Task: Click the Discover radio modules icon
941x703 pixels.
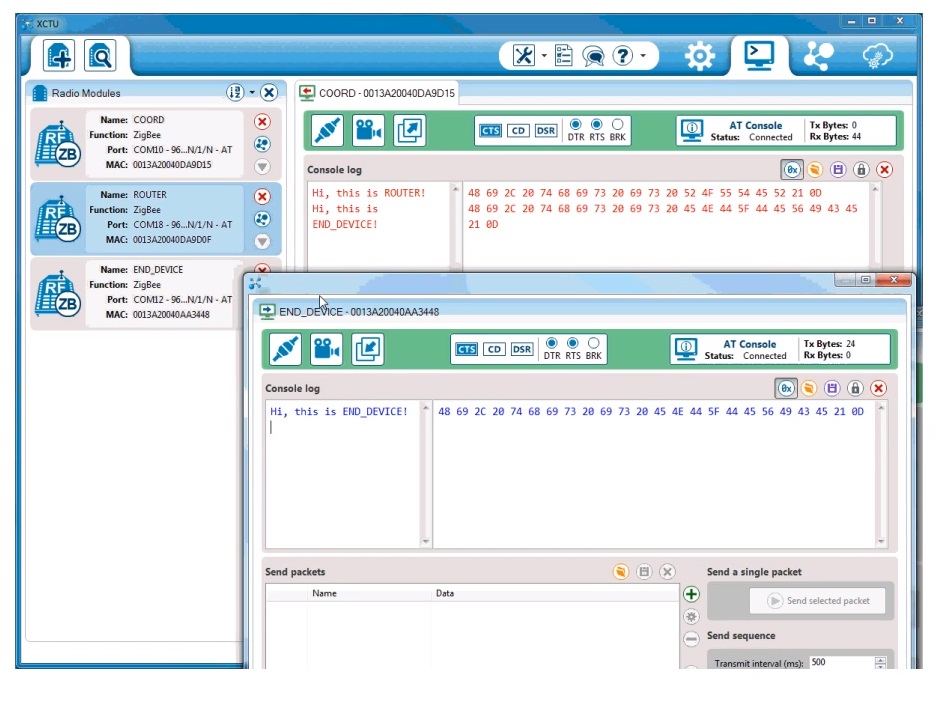Action: (x=100, y=56)
